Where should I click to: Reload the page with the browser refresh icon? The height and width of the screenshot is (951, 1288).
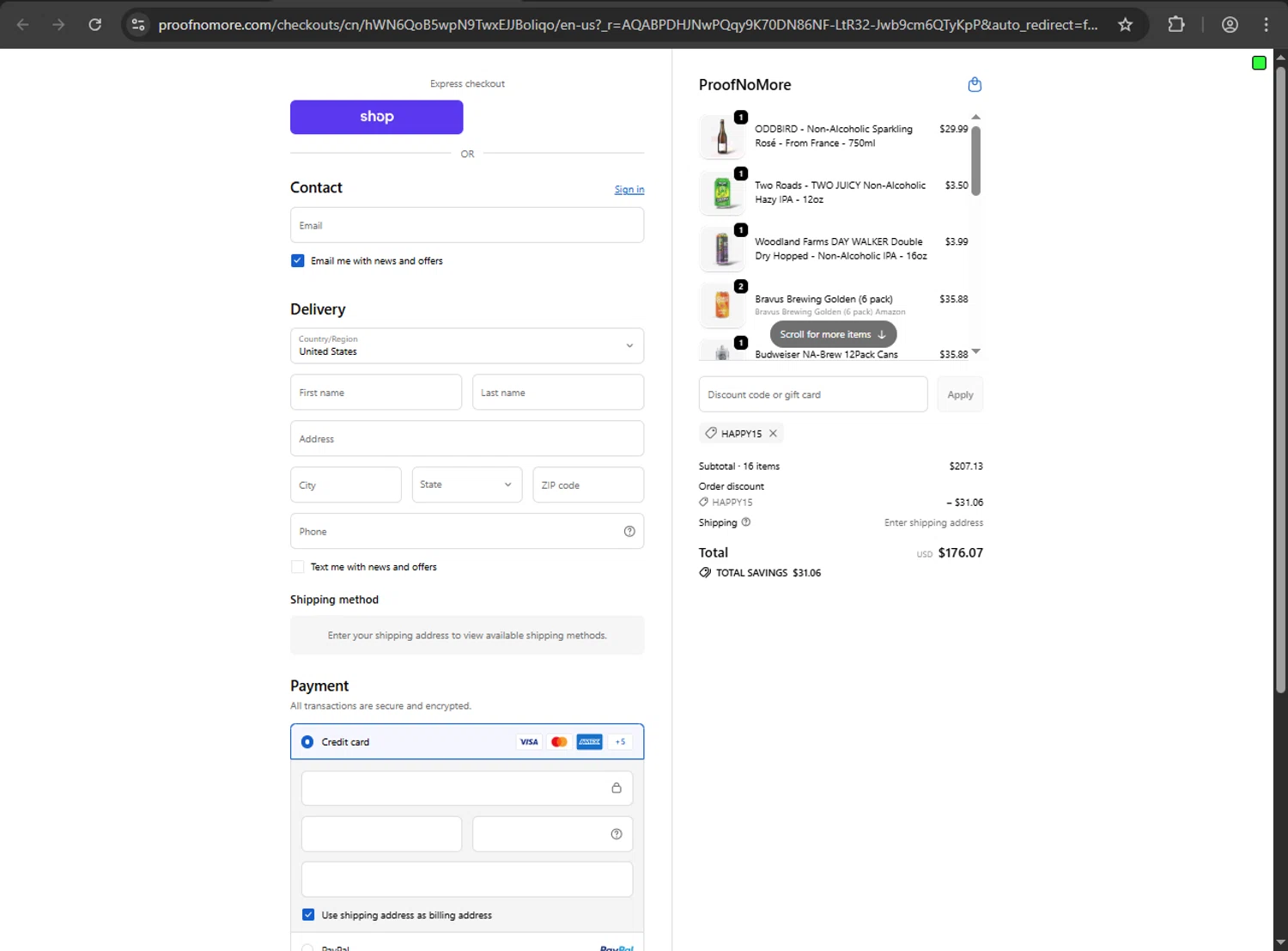95,24
